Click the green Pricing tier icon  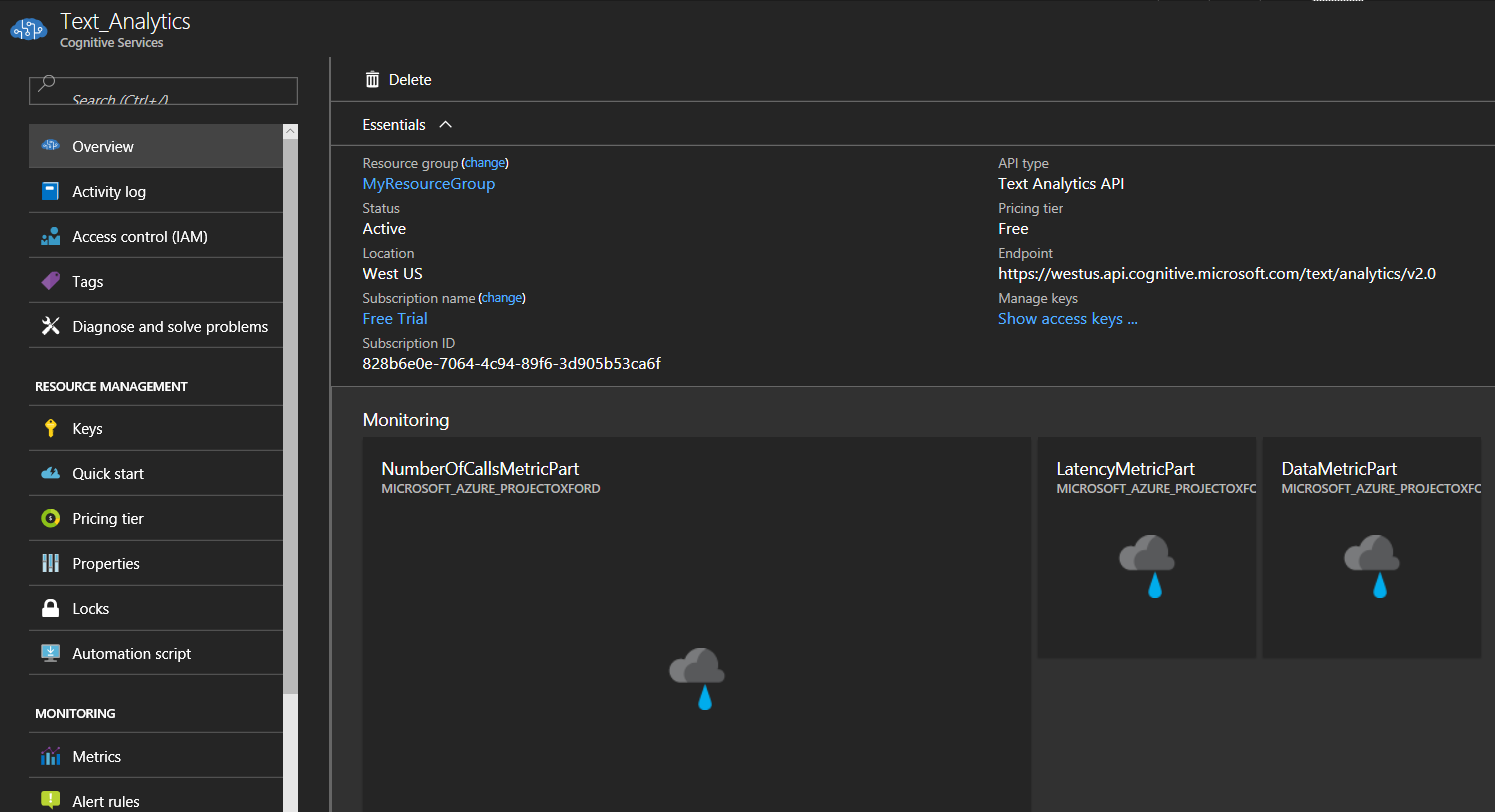click(50, 518)
